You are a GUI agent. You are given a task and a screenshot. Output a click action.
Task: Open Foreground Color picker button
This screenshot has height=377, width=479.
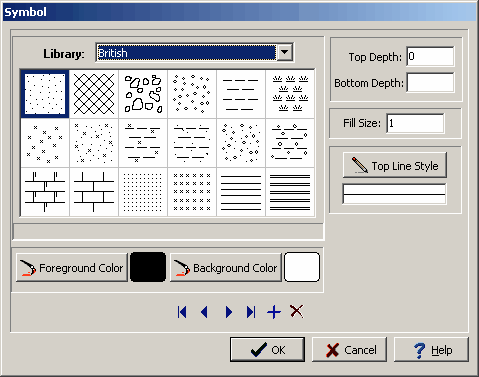[x=72, y=268]
